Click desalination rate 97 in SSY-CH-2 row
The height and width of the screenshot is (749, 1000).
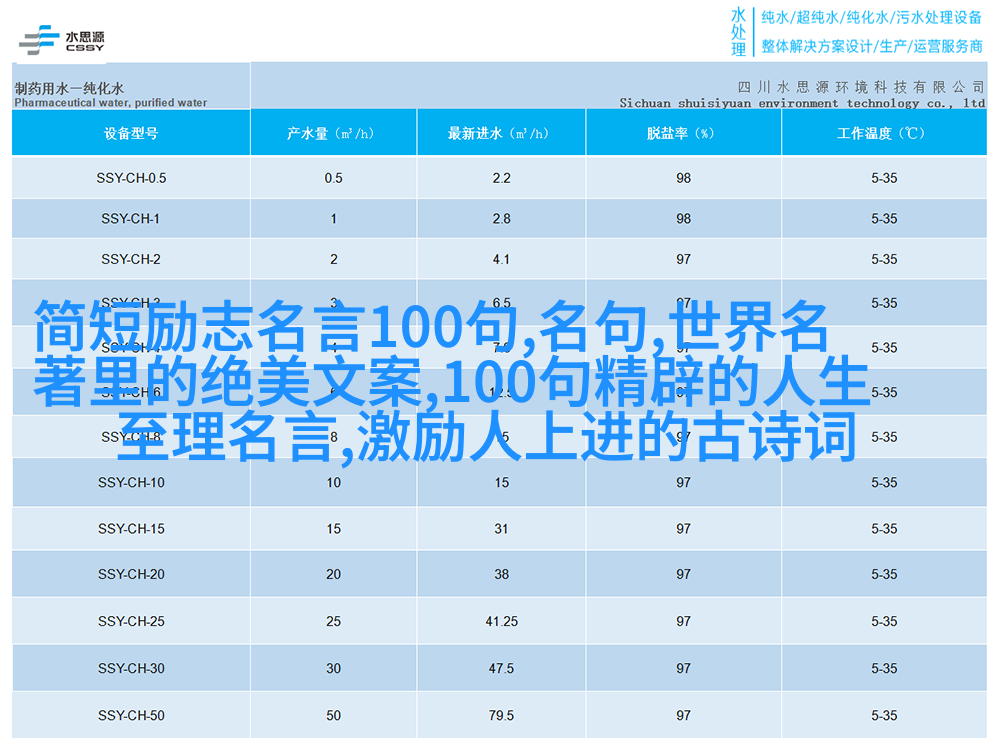(x=684, y=260)
